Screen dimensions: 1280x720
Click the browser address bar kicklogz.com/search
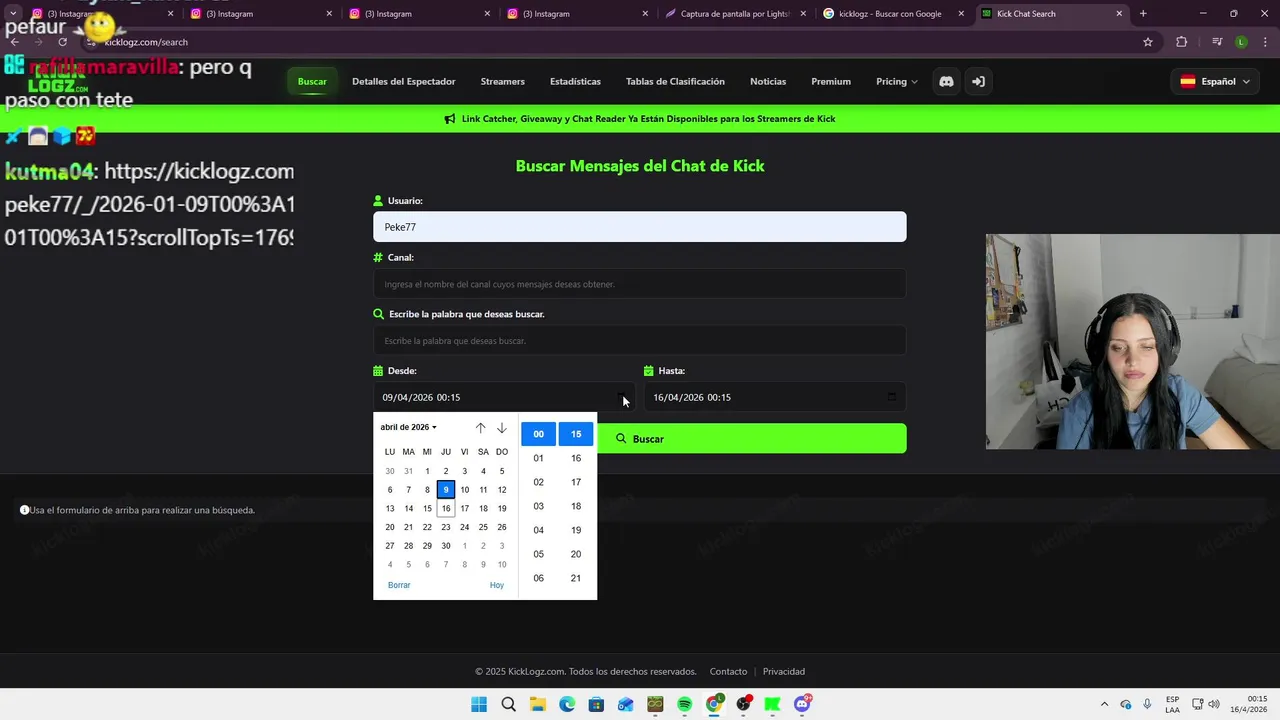[x=600, y=42]
